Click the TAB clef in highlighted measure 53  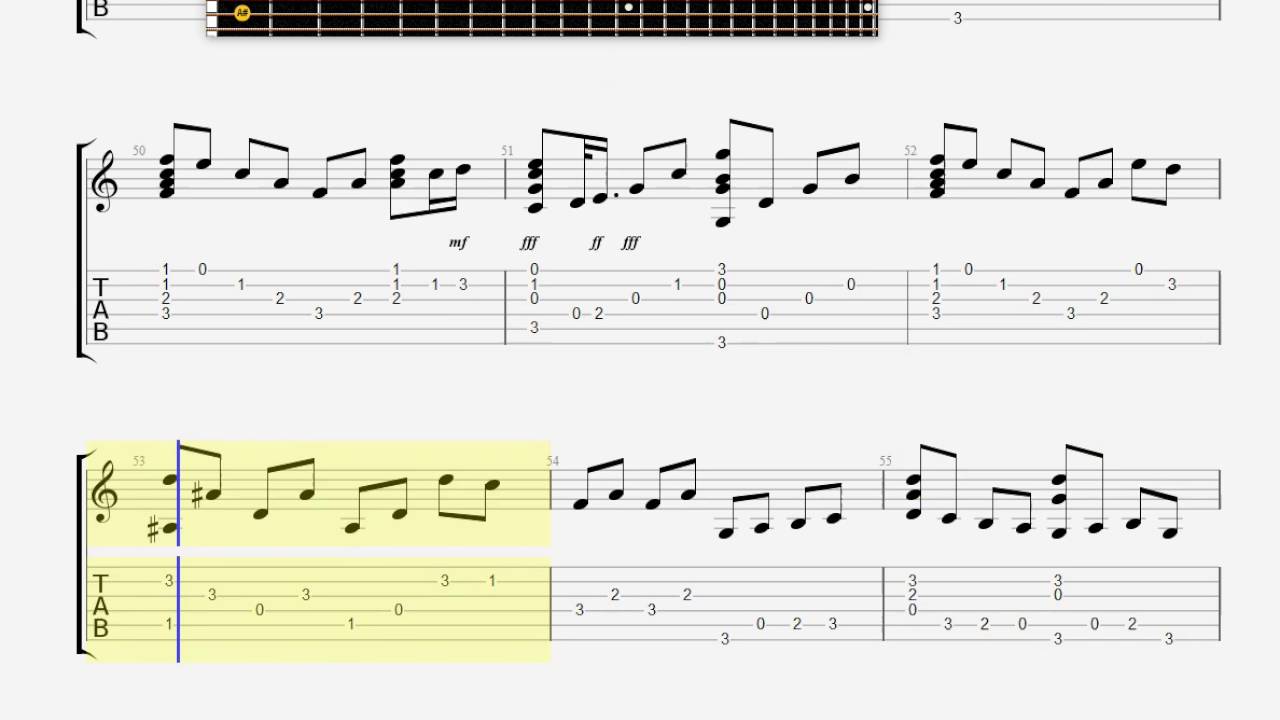(100, 605)
